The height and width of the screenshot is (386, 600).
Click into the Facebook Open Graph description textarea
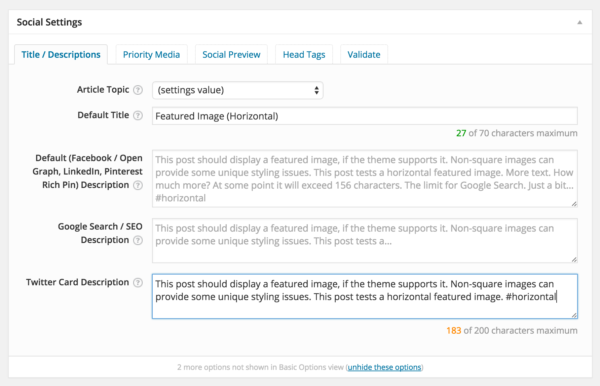tap(365, 179)
